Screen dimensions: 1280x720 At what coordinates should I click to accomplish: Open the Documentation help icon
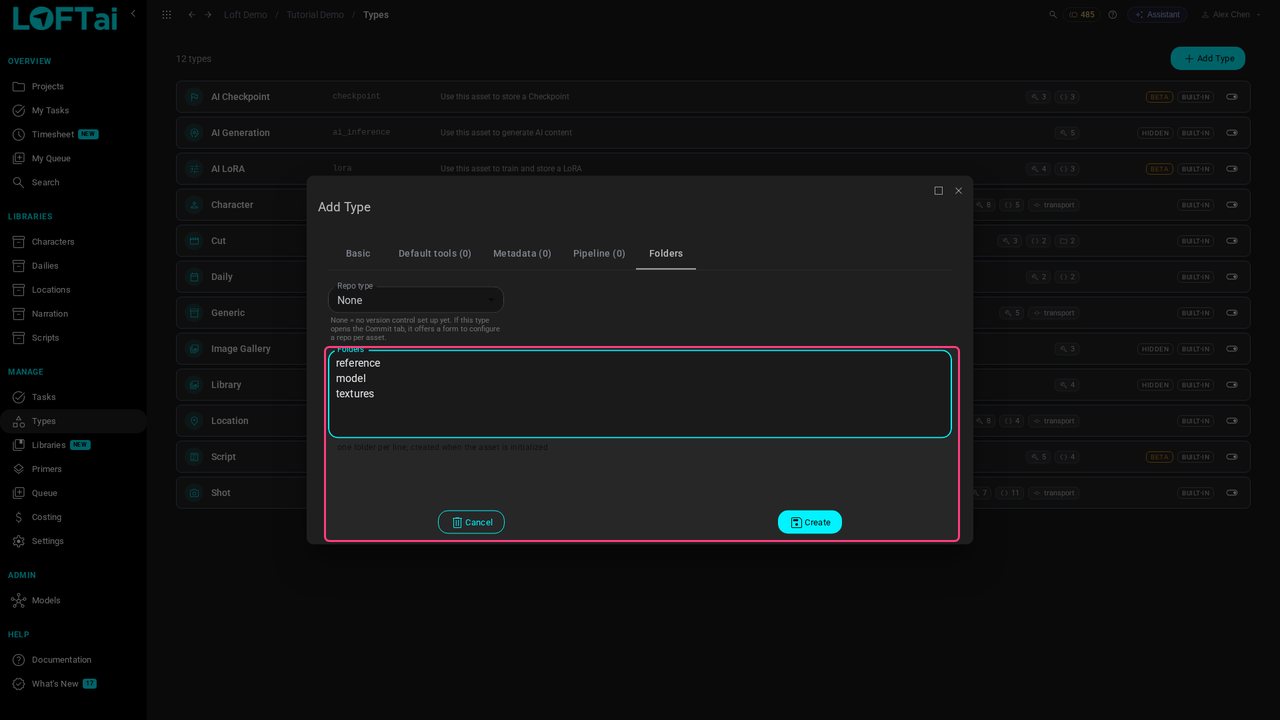[x=18, y=660]
